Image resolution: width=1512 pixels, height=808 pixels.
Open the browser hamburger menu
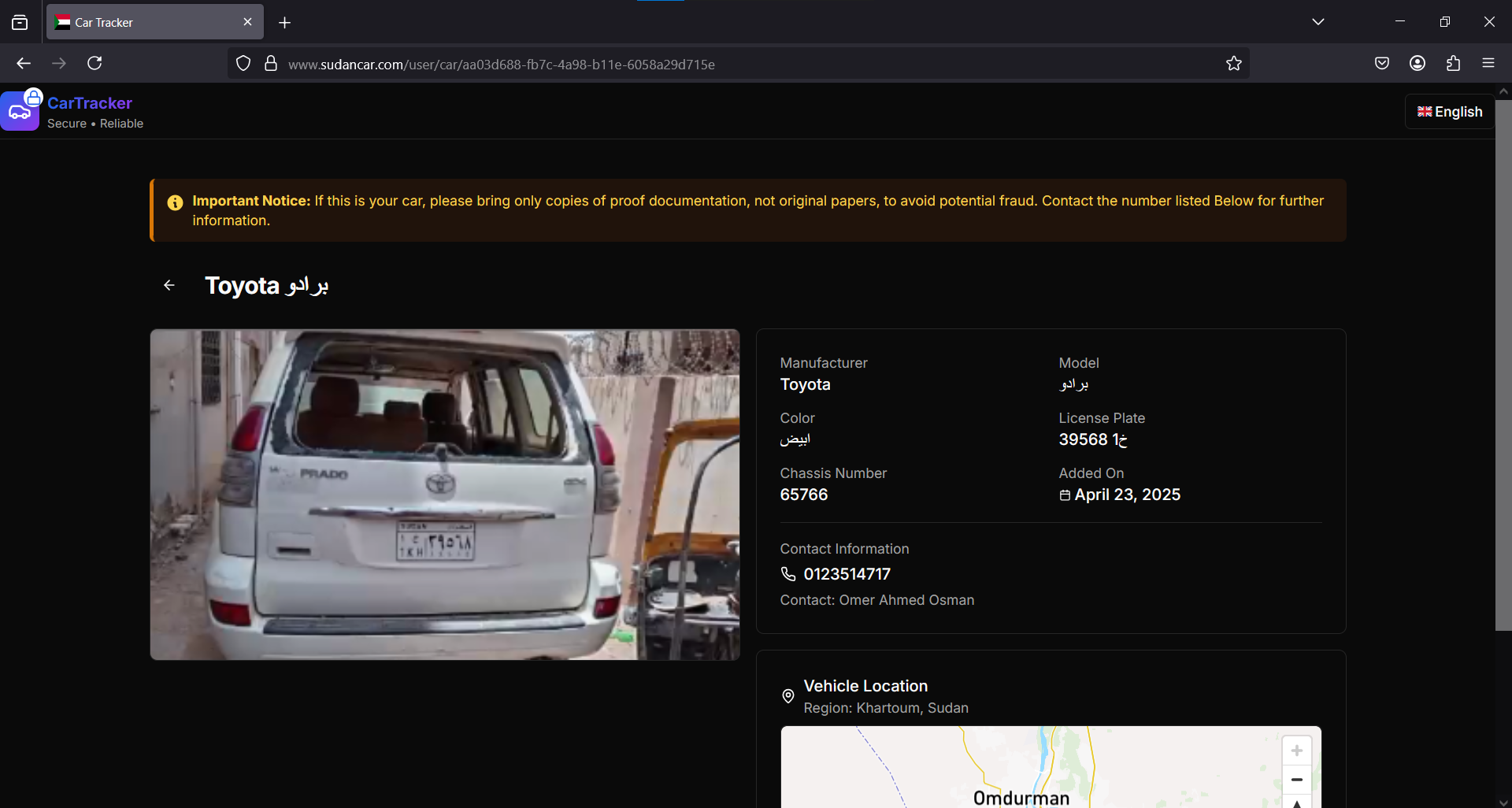point(1489,63)
